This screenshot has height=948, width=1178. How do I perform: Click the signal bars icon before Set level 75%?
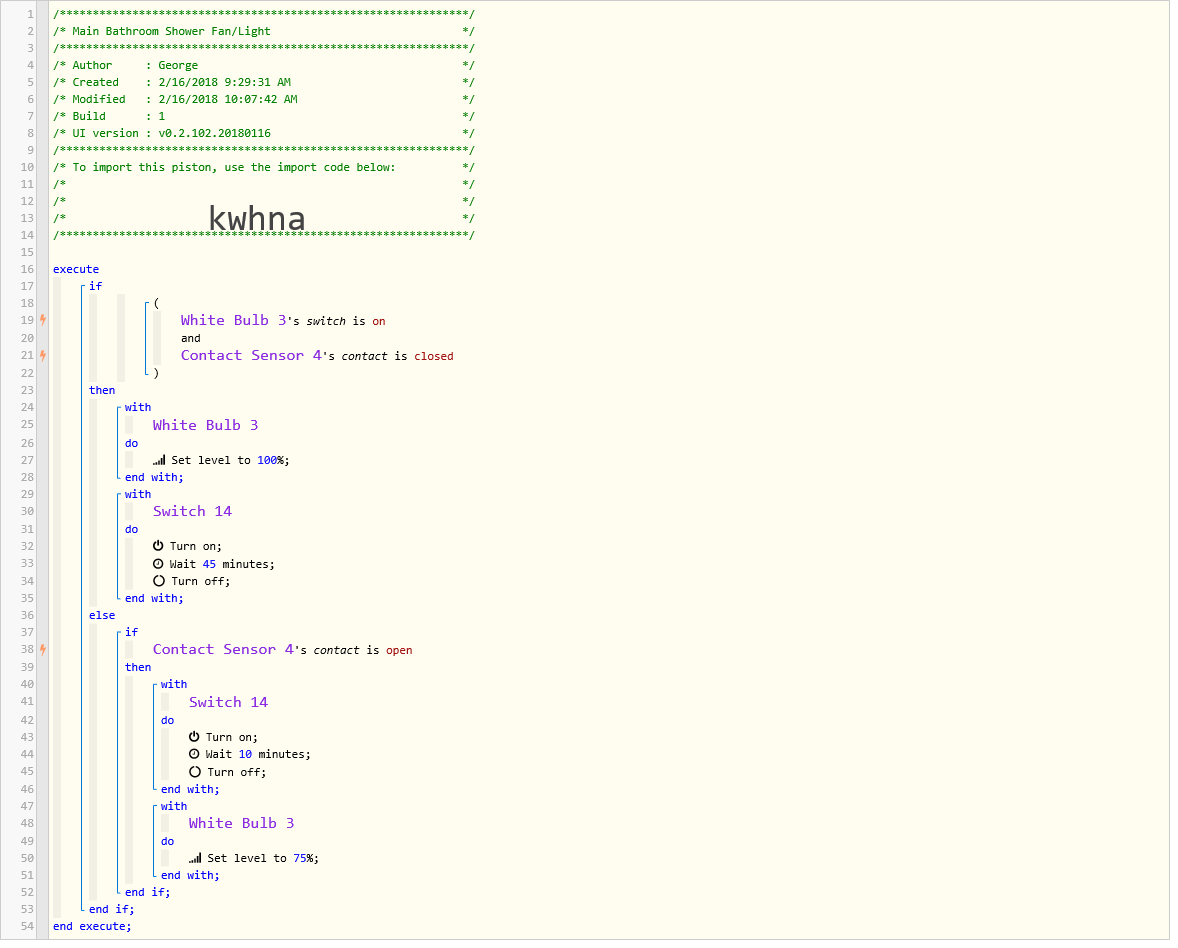point(195,858)
